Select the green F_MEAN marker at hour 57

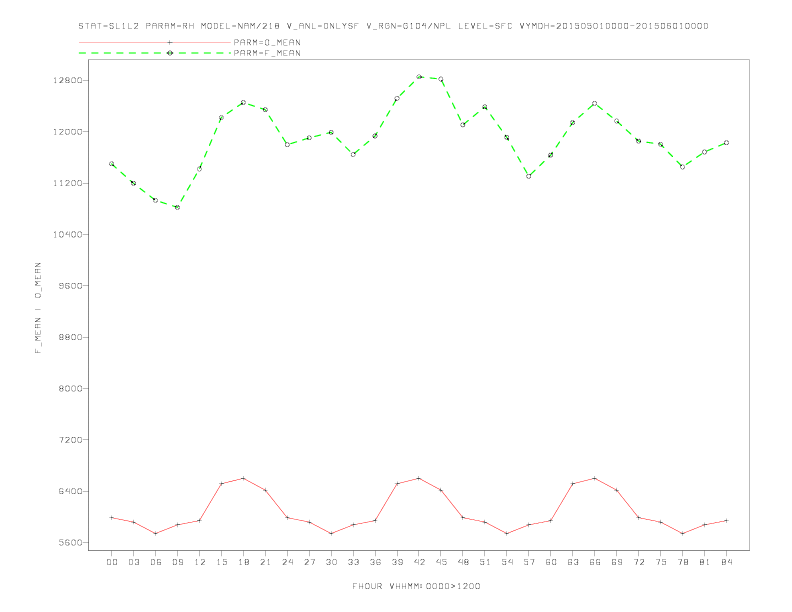529,176
